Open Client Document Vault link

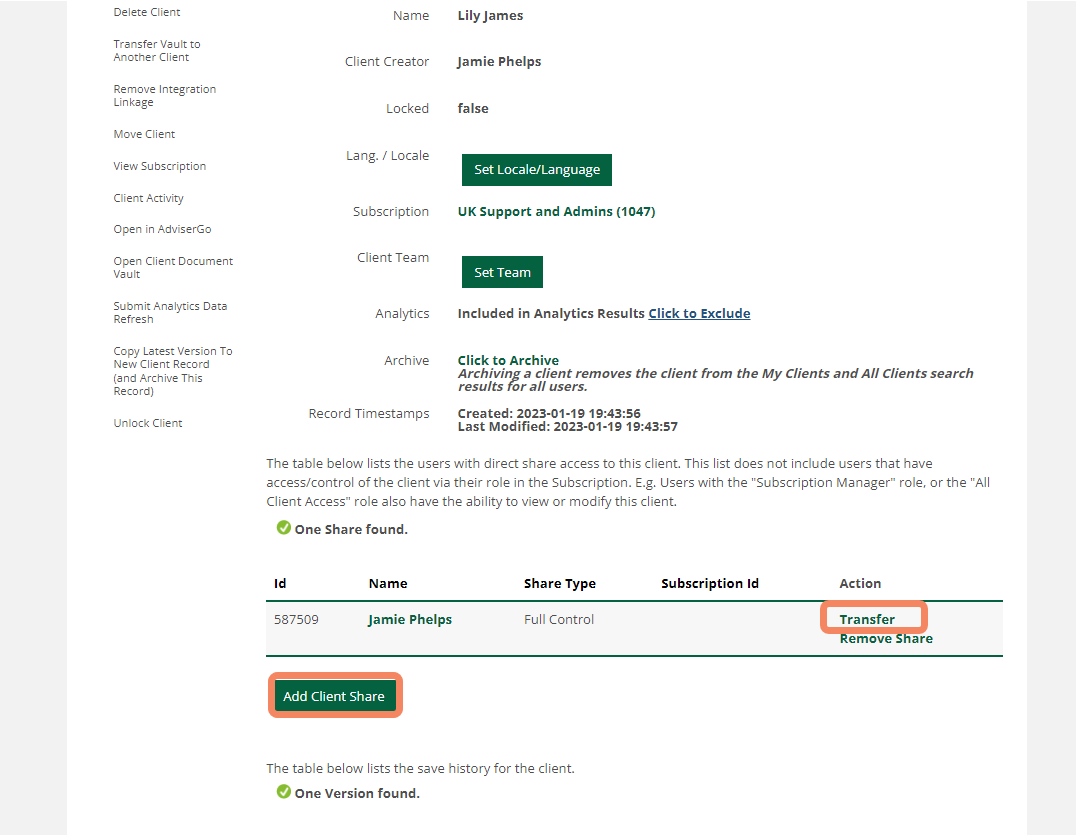(x=173, y=268)
